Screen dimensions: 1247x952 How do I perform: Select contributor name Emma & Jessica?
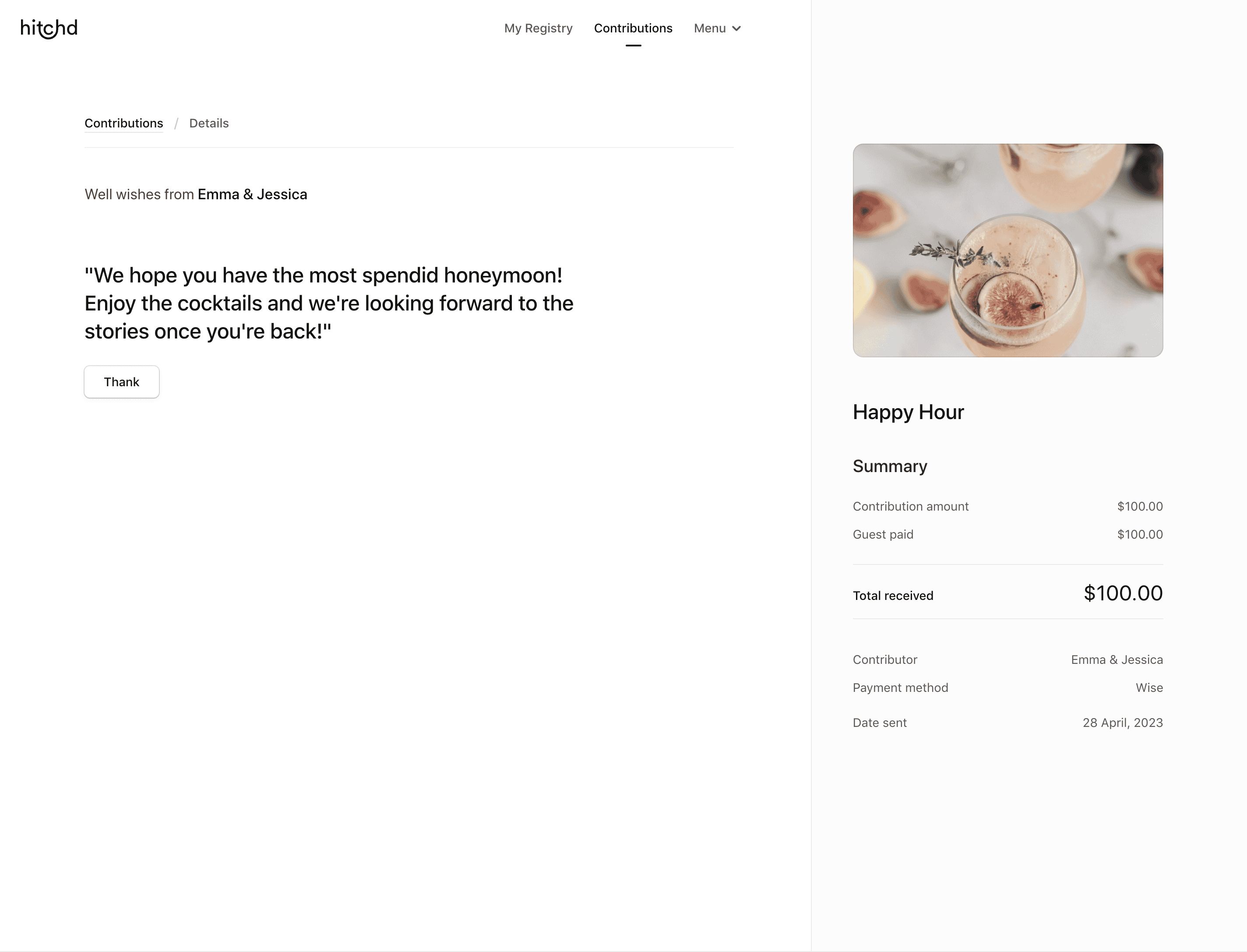[1116, 659]
